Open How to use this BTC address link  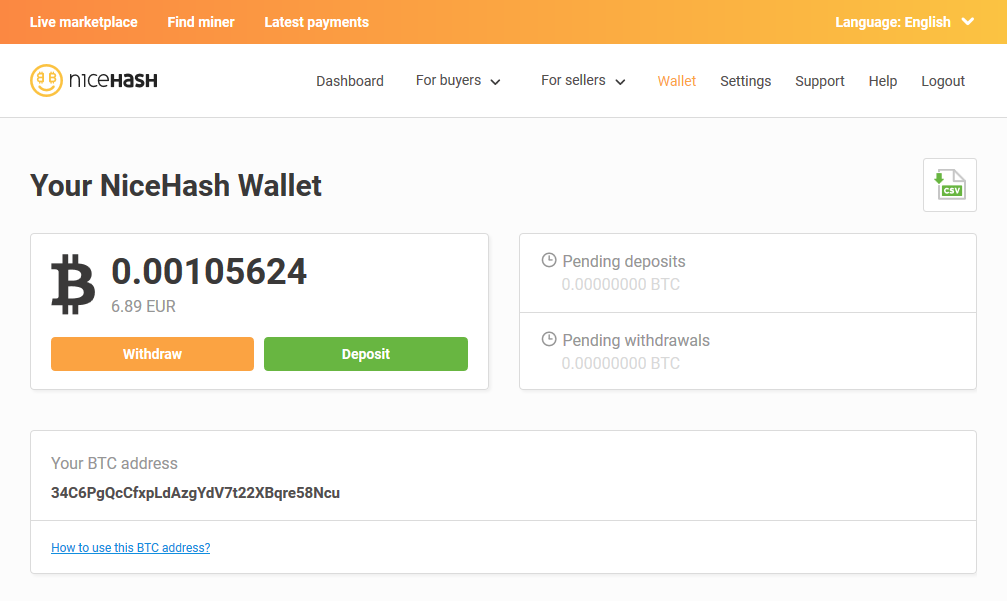(130, 548)
